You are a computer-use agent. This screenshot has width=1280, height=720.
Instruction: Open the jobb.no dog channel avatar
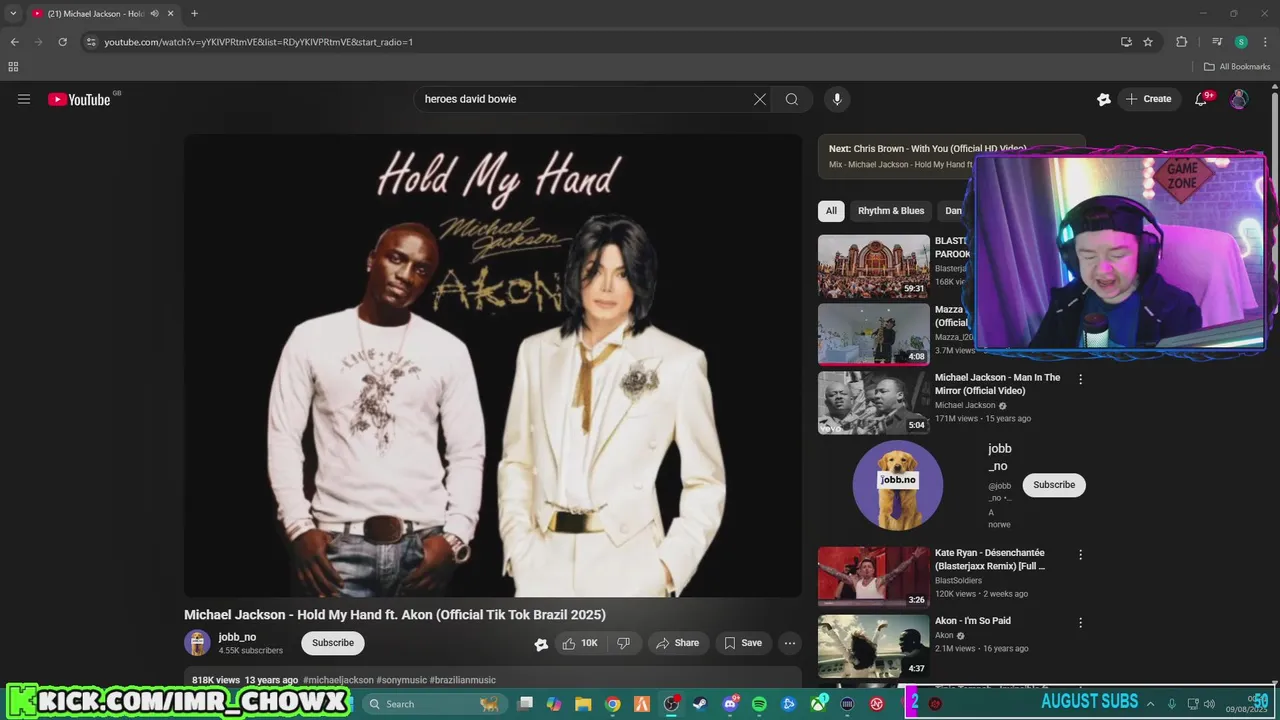coord(898,485)
